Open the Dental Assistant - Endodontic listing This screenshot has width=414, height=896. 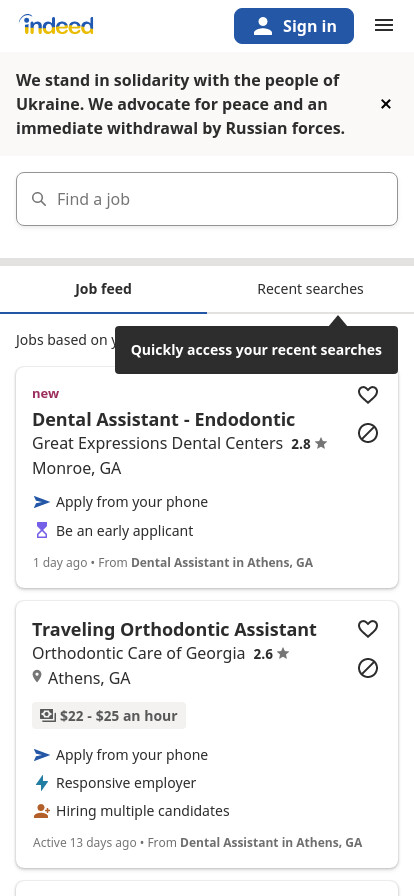pos(164,419)
